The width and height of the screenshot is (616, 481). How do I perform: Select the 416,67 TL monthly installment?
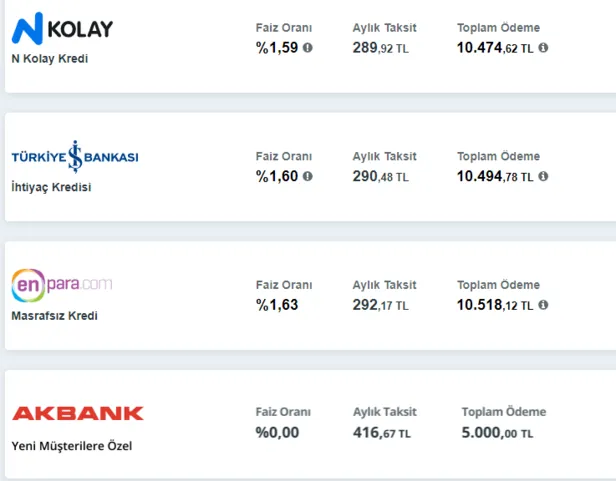click(380, 433)
